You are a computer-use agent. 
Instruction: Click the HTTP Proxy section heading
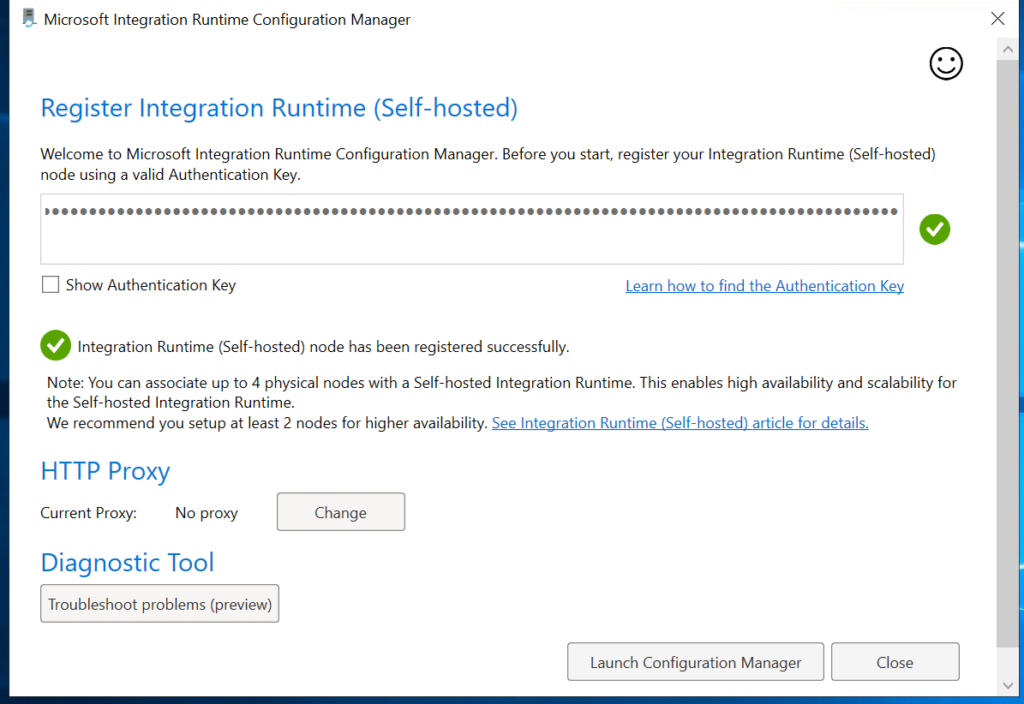[x=105, y=471]
